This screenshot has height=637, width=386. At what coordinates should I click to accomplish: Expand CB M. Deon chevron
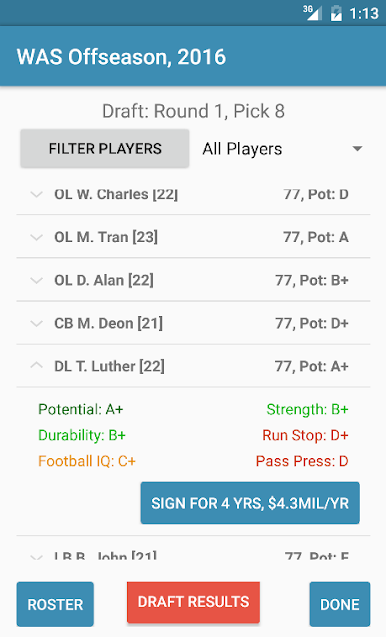(37, 323)
